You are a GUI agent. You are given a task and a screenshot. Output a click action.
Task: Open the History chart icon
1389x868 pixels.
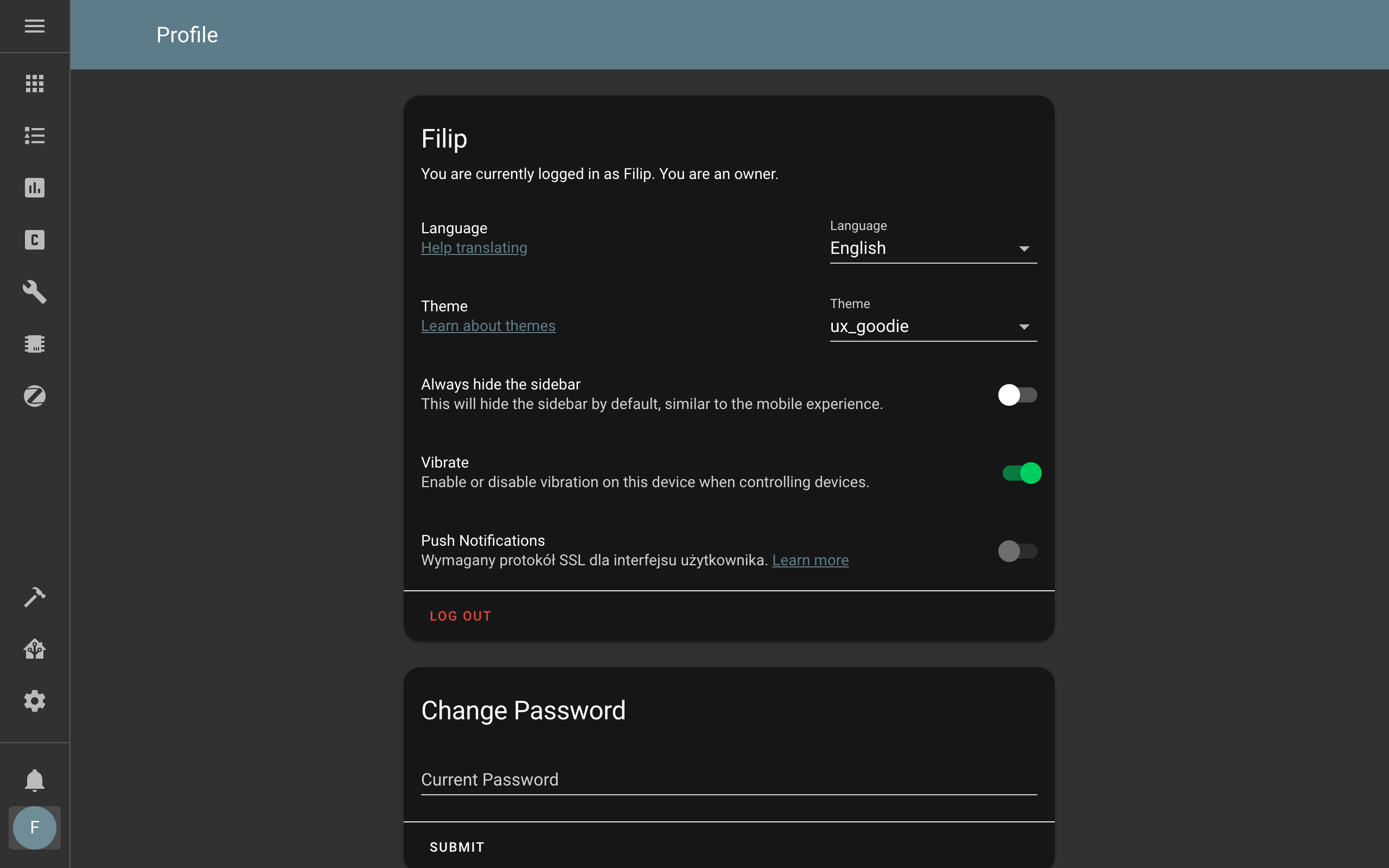coord(34,188)
